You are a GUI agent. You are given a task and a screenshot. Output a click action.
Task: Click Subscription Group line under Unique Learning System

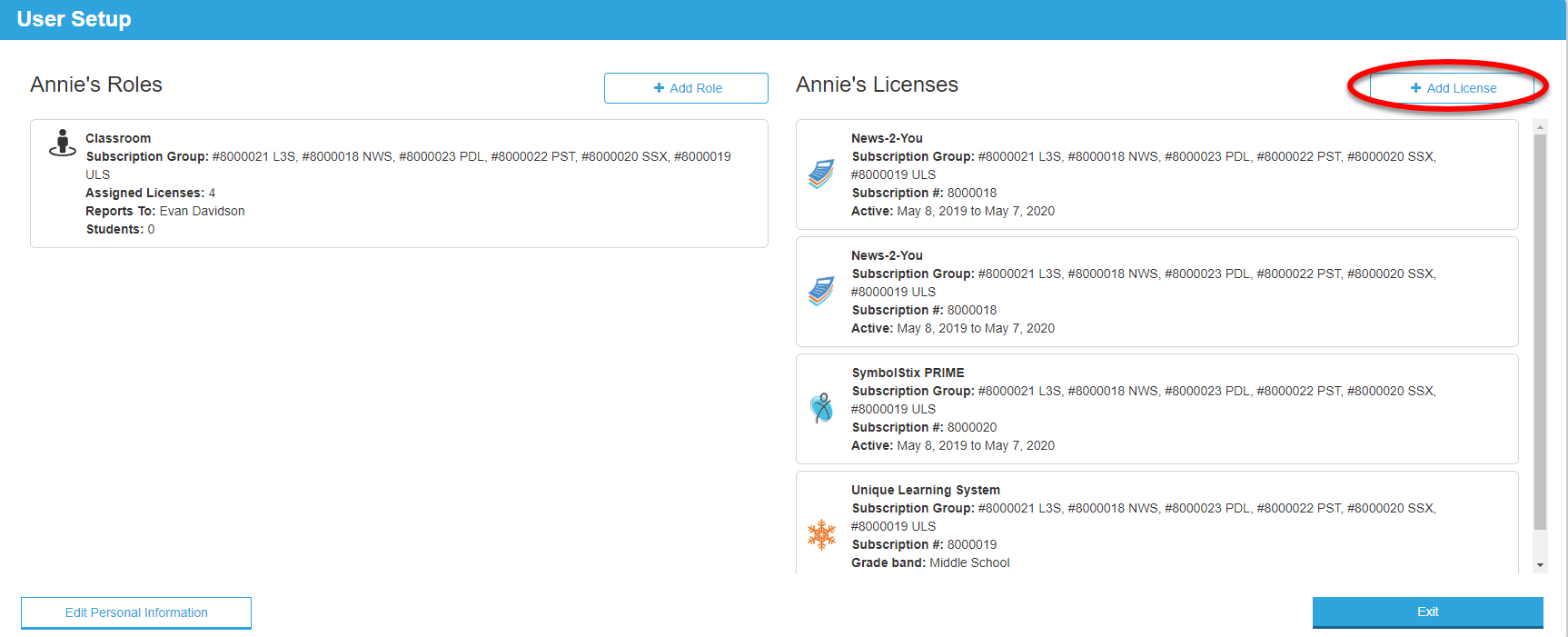pyautogui.click(x=1144, y=517)
